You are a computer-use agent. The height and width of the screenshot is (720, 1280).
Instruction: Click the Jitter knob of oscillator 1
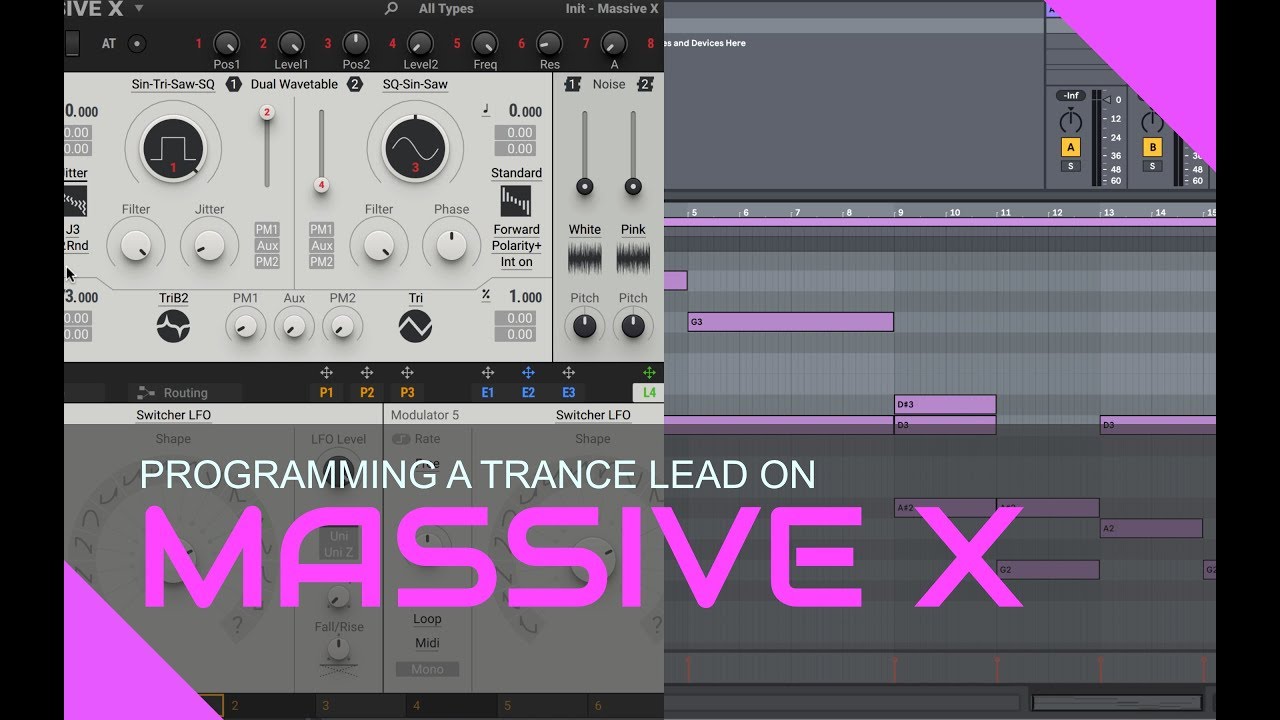[209, 246]
